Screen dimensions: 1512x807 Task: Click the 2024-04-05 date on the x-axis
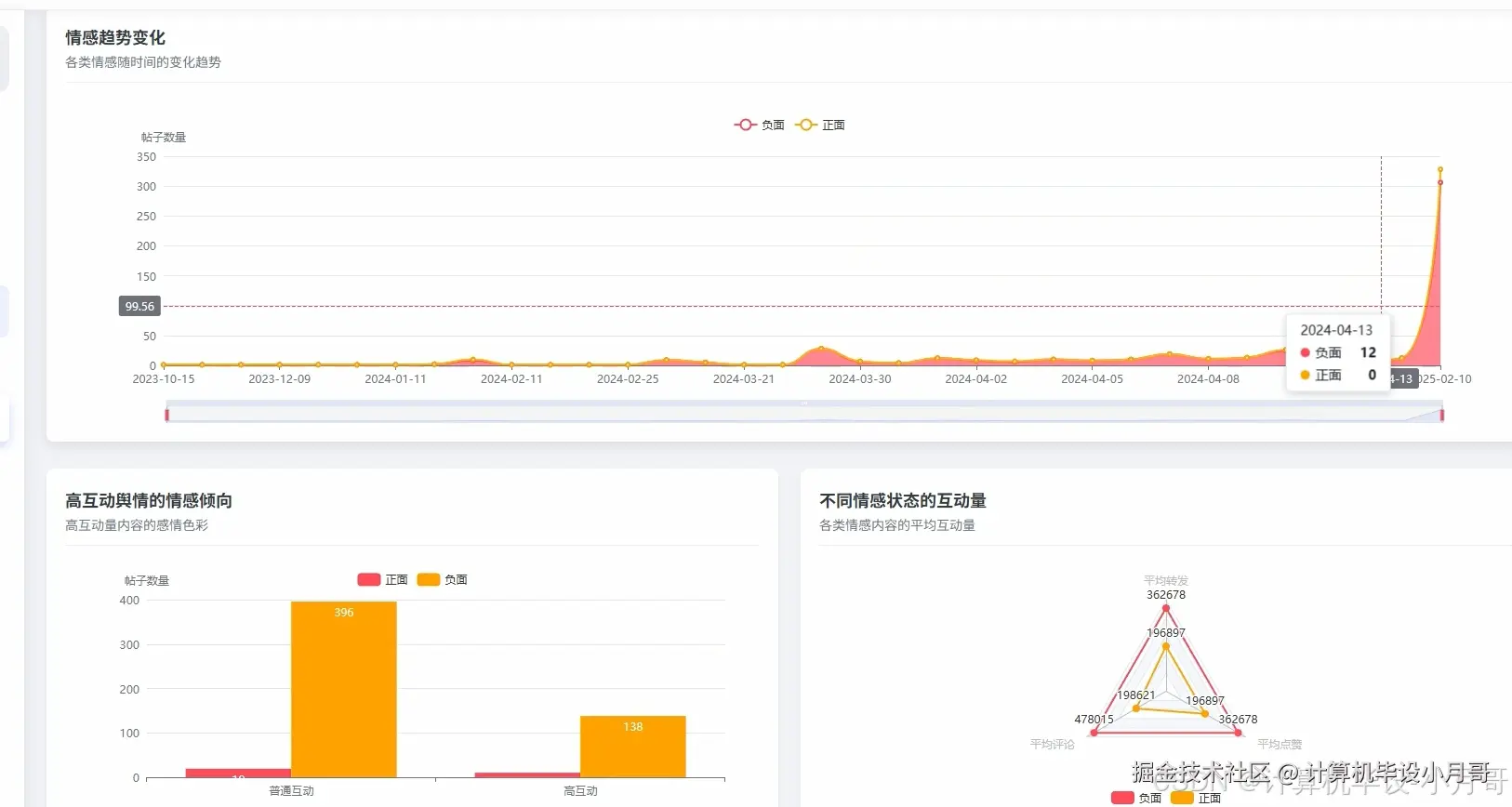tap(1093, 378)
